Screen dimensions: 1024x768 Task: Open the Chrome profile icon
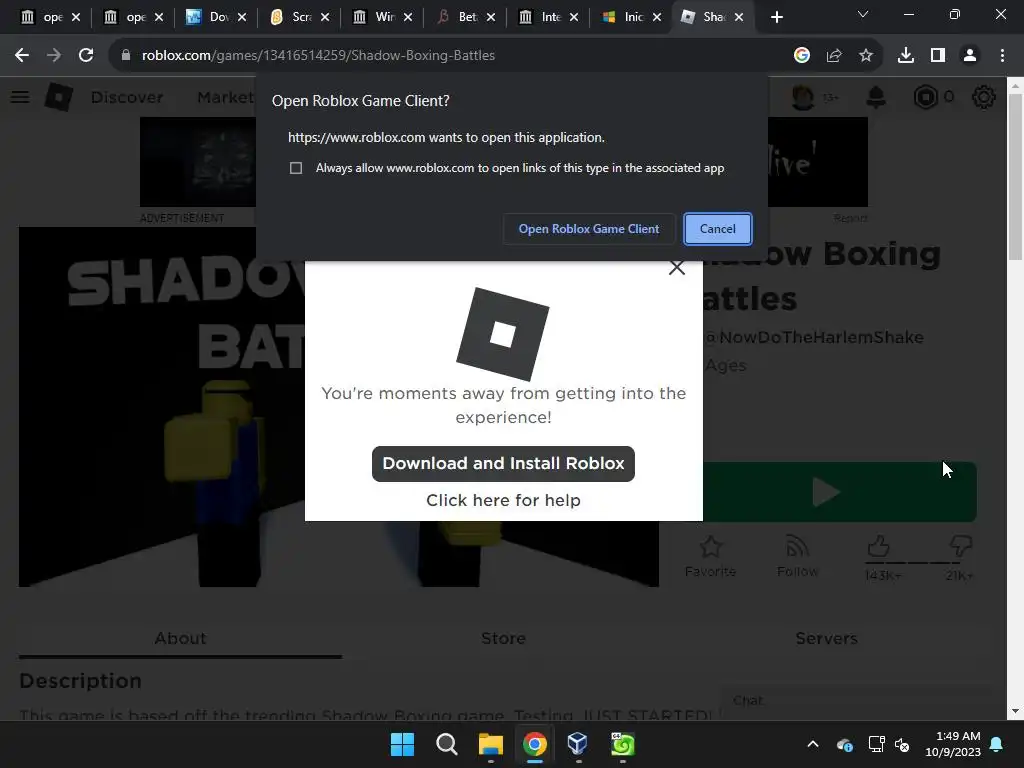point(970,56)
